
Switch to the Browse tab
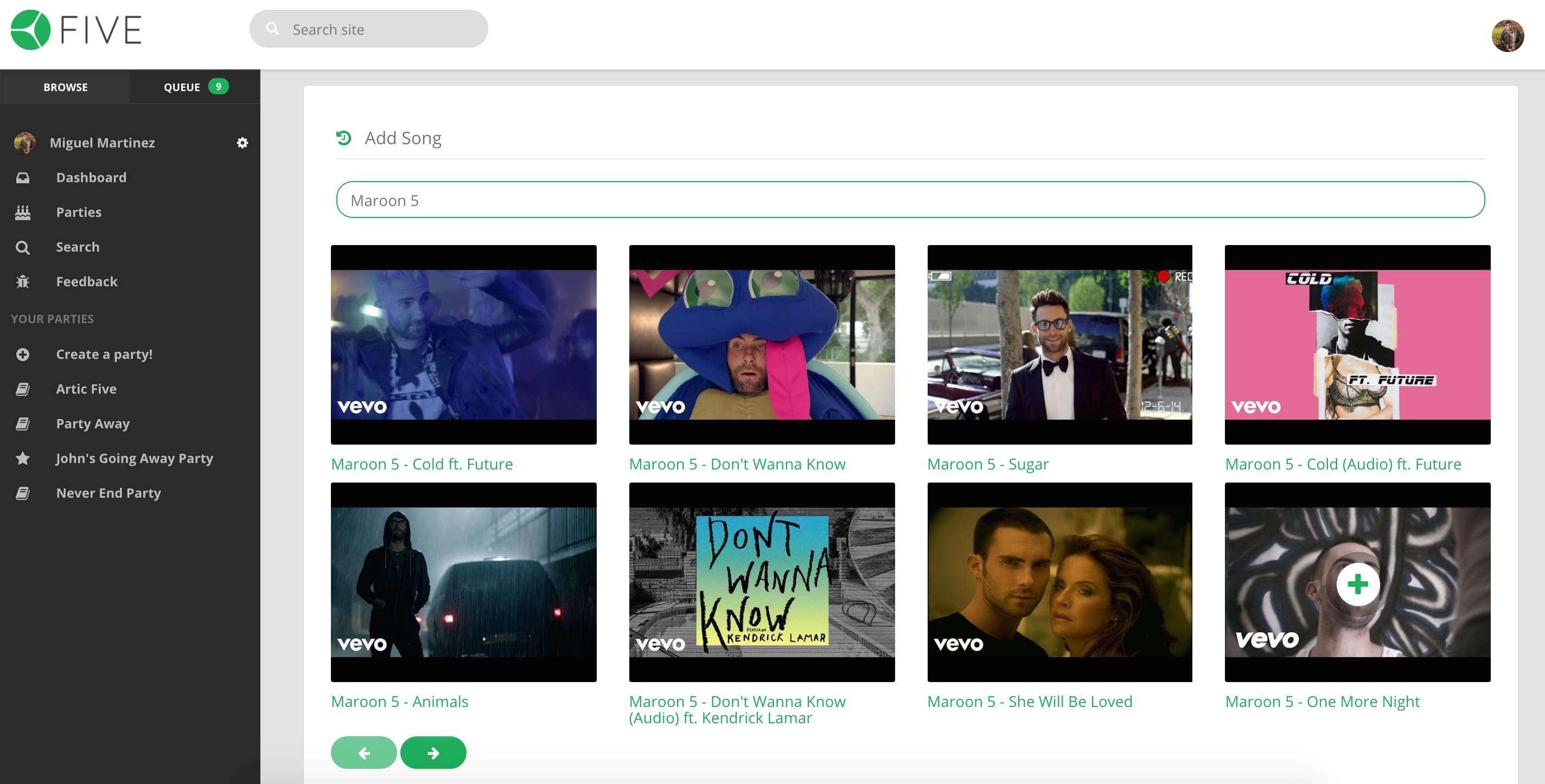point(66,87)
